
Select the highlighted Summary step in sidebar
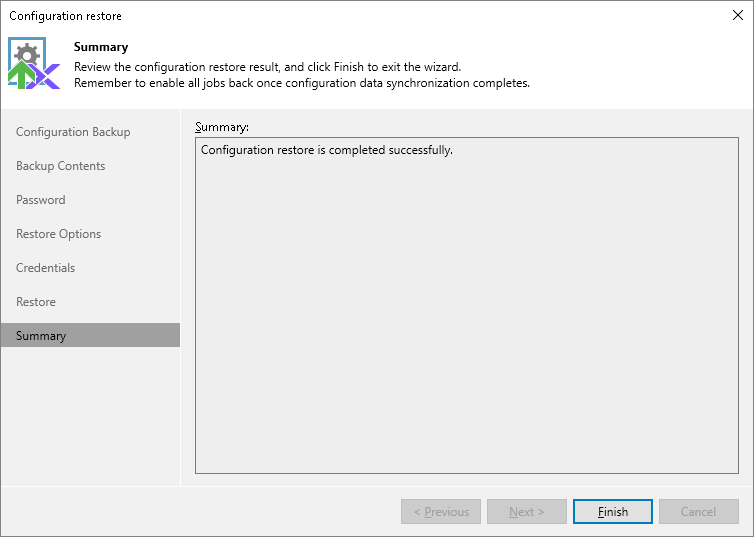point(41,336)
